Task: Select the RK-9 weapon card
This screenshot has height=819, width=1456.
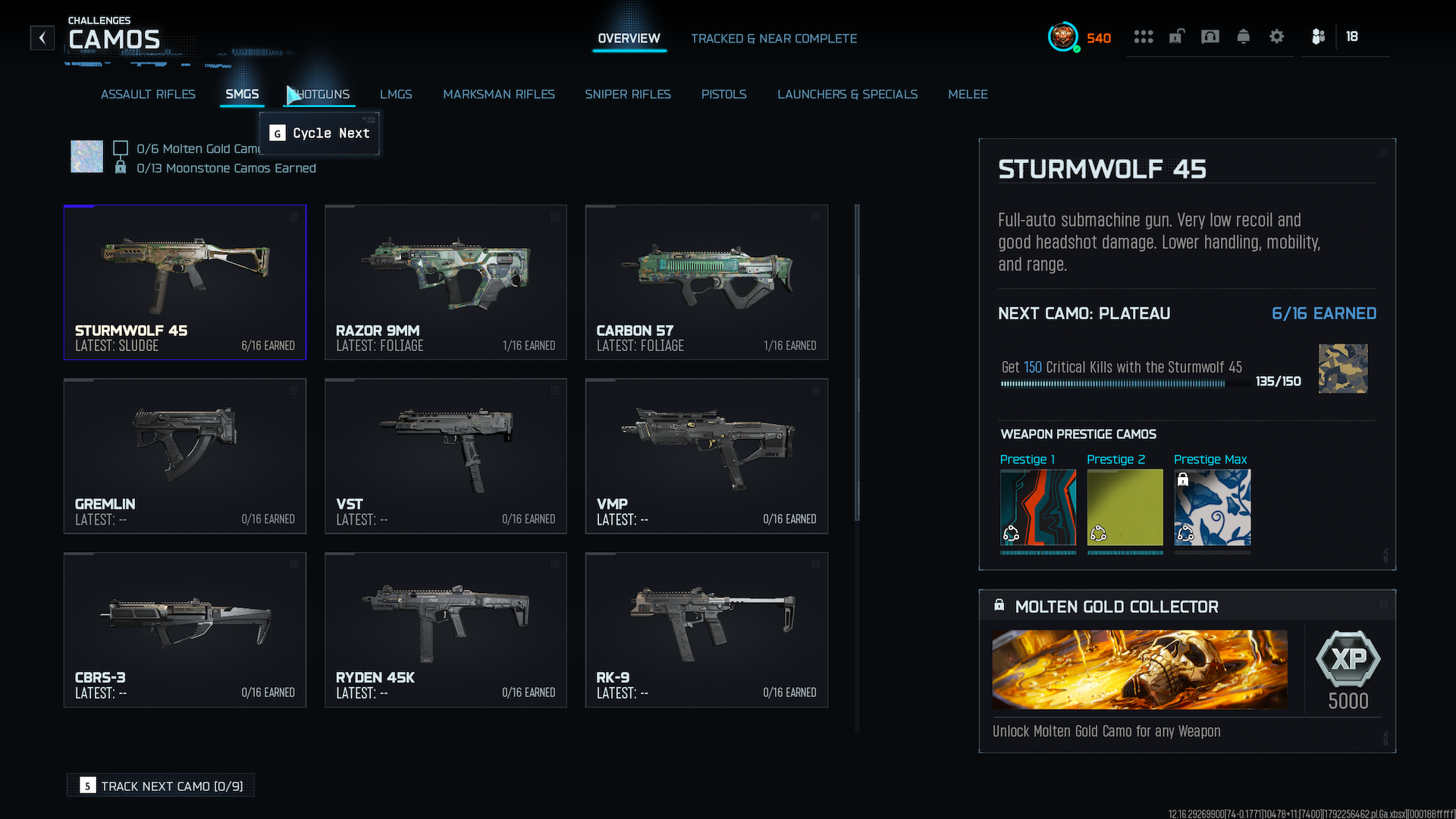Action: pyautogui.click(x=707, y=629)
